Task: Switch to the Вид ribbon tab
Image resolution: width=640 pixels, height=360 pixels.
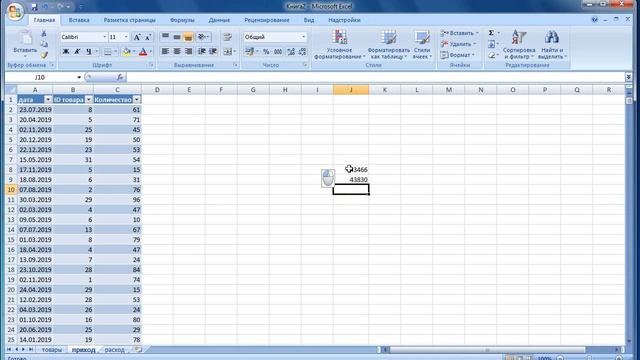Action: click(309, 20)
